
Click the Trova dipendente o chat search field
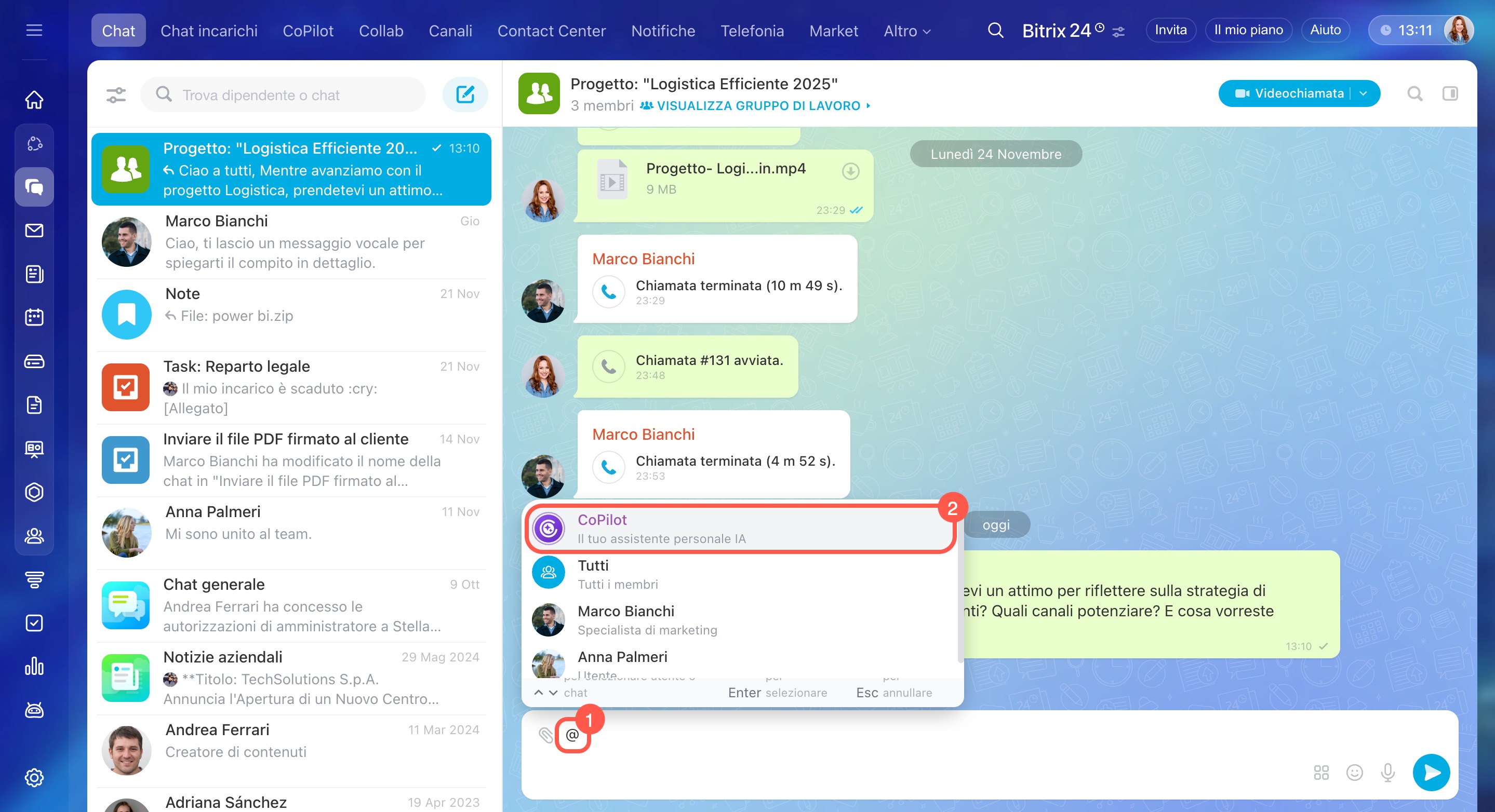tap(283, 94)
